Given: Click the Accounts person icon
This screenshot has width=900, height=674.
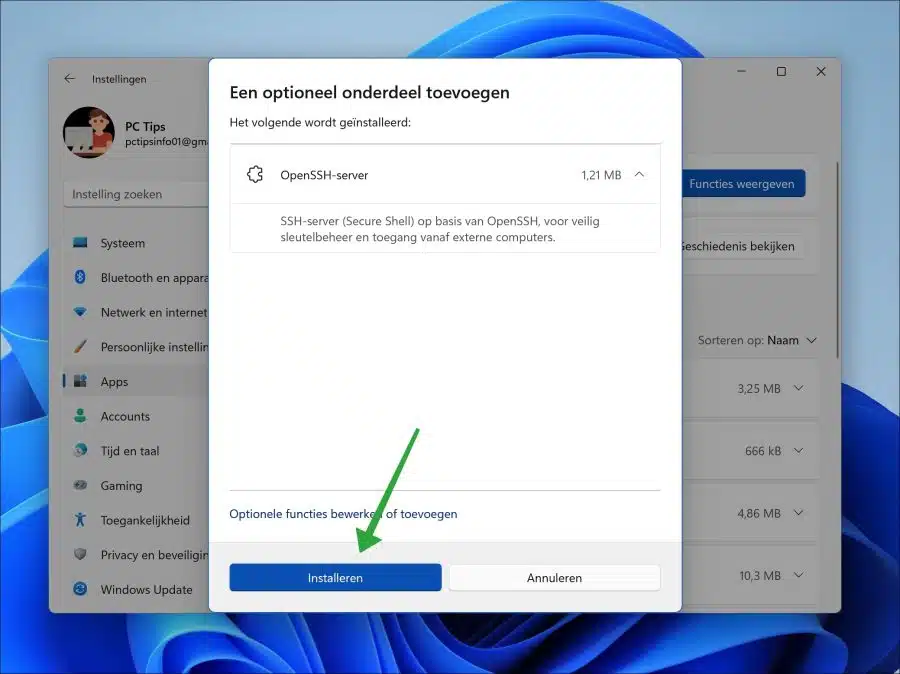Looking at the screenshot, I should point(80,416).
